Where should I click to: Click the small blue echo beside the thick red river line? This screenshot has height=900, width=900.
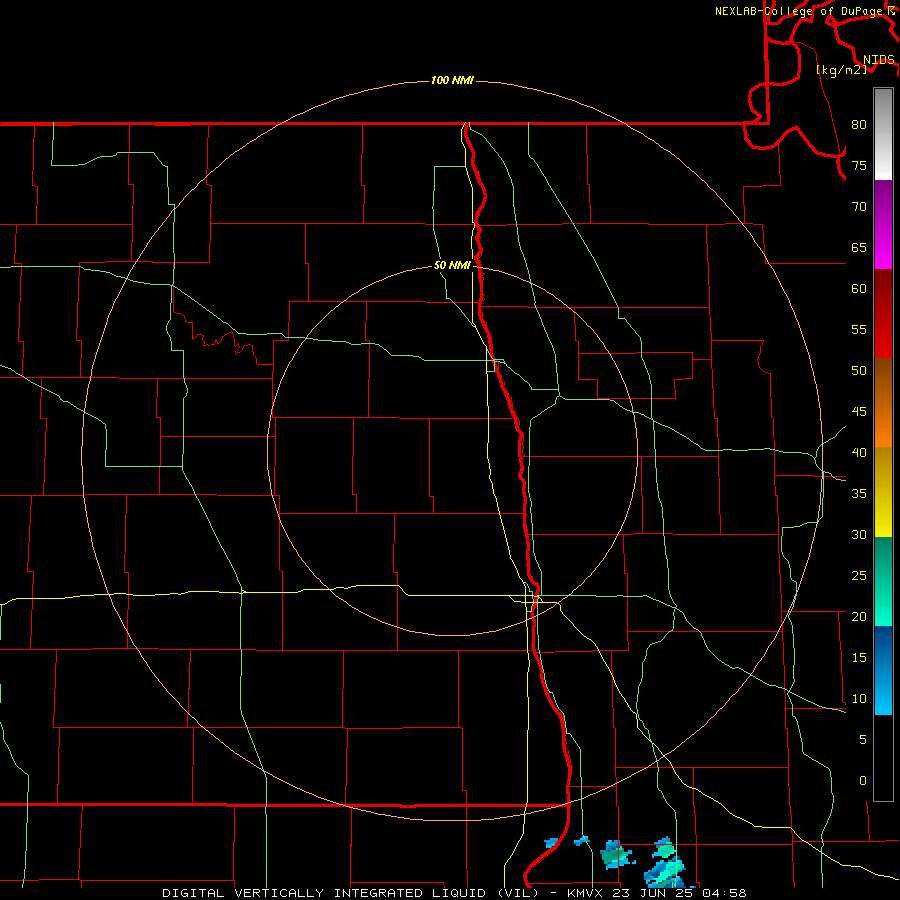tap(551, 843)
